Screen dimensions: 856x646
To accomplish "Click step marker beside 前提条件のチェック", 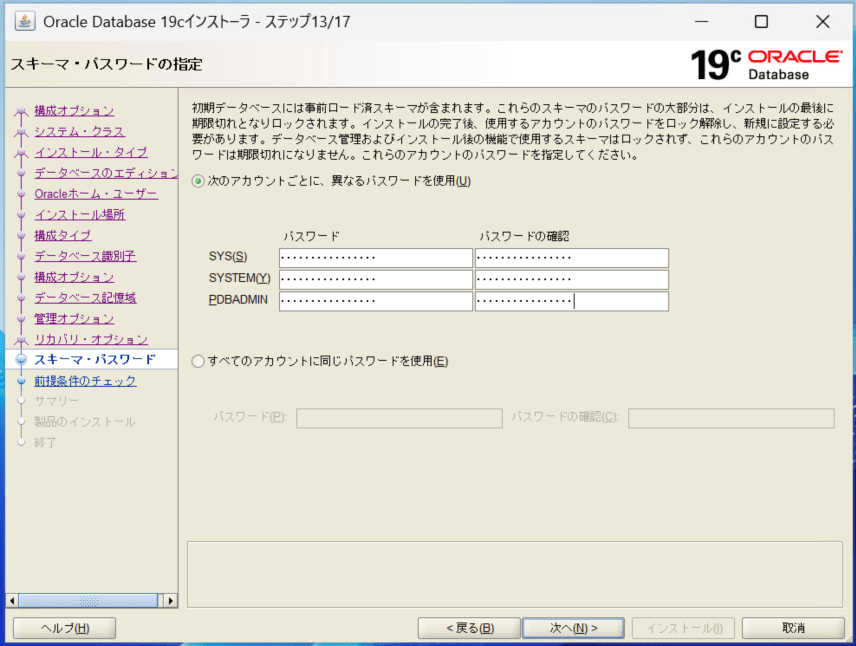I will pyautogui.click(x=21, y=381).
